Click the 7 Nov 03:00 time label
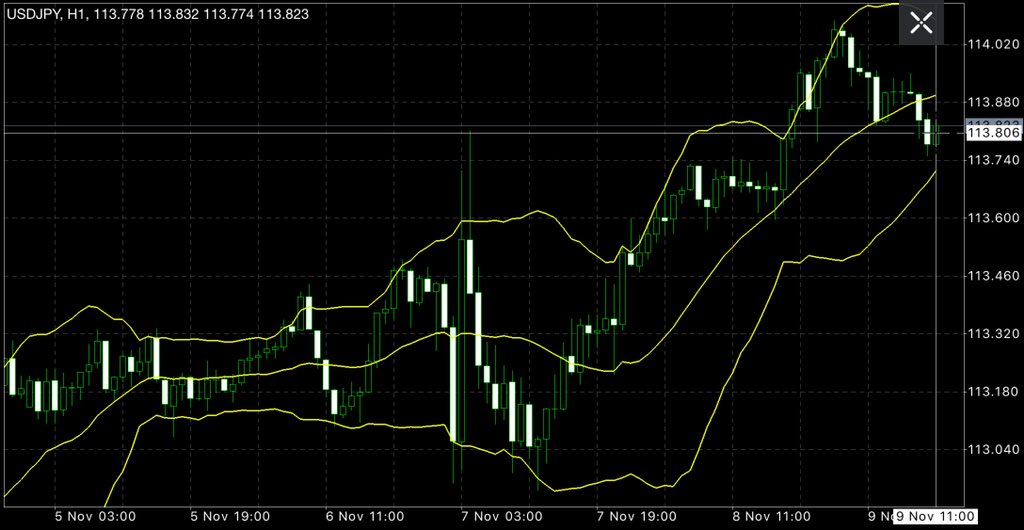This screenshot has height=530, width=1024. tap(502, 516)
